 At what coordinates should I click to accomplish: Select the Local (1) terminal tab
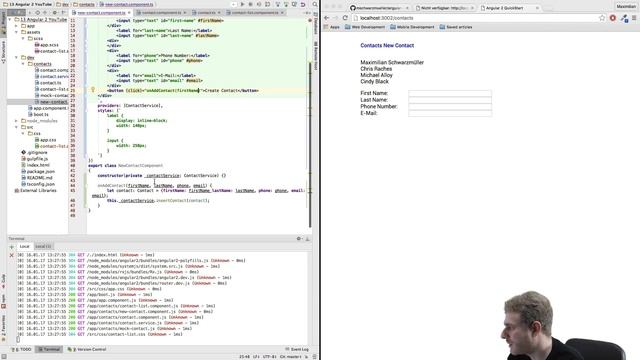[x=43, y=247]
